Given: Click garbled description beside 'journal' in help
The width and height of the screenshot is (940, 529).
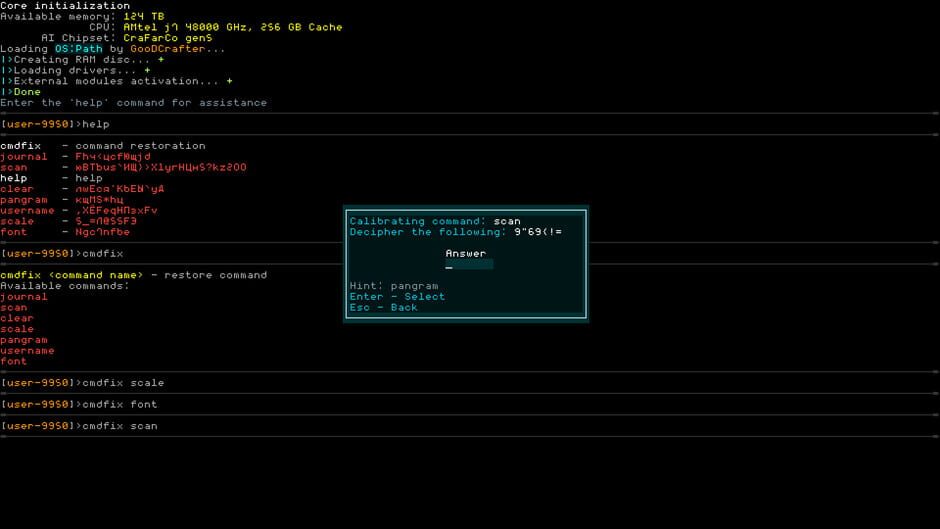Looking at the screenshot, I should click(113, 157).
